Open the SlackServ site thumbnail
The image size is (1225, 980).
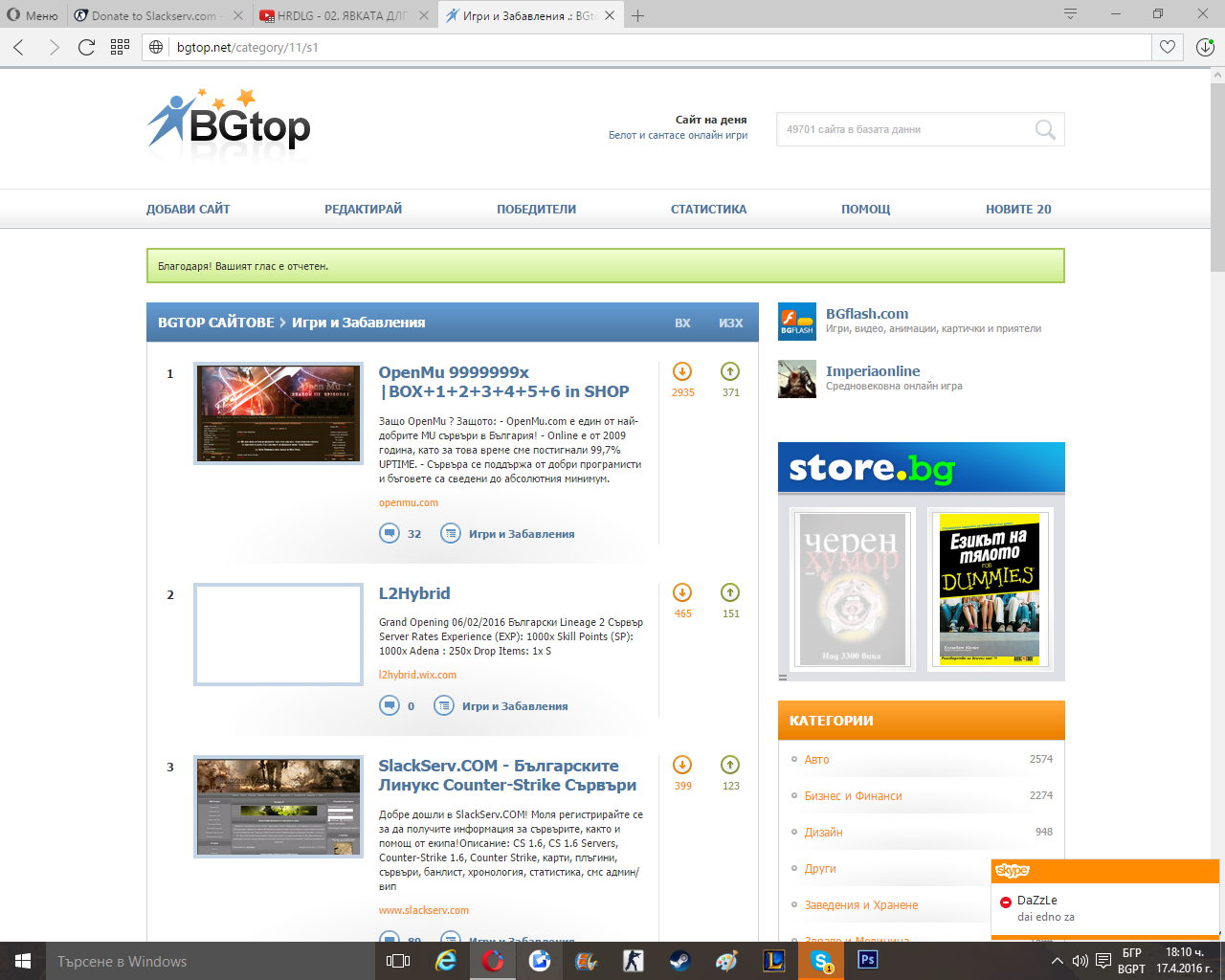point(278,807)
